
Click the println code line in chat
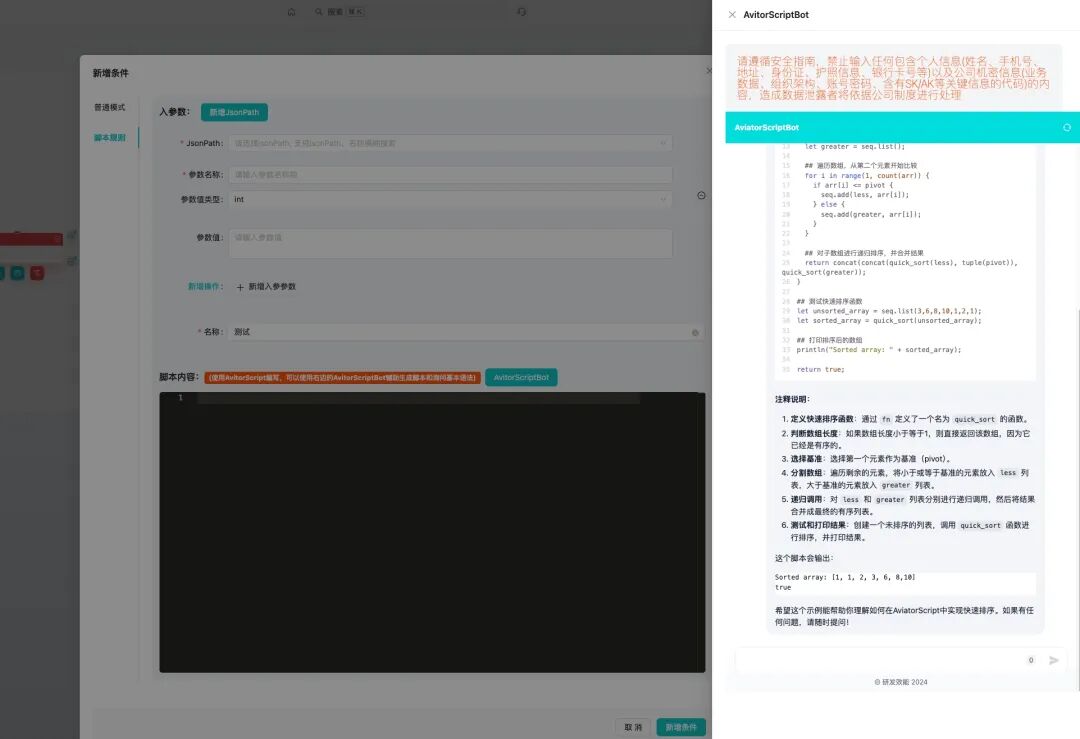(x=879, y=350)
